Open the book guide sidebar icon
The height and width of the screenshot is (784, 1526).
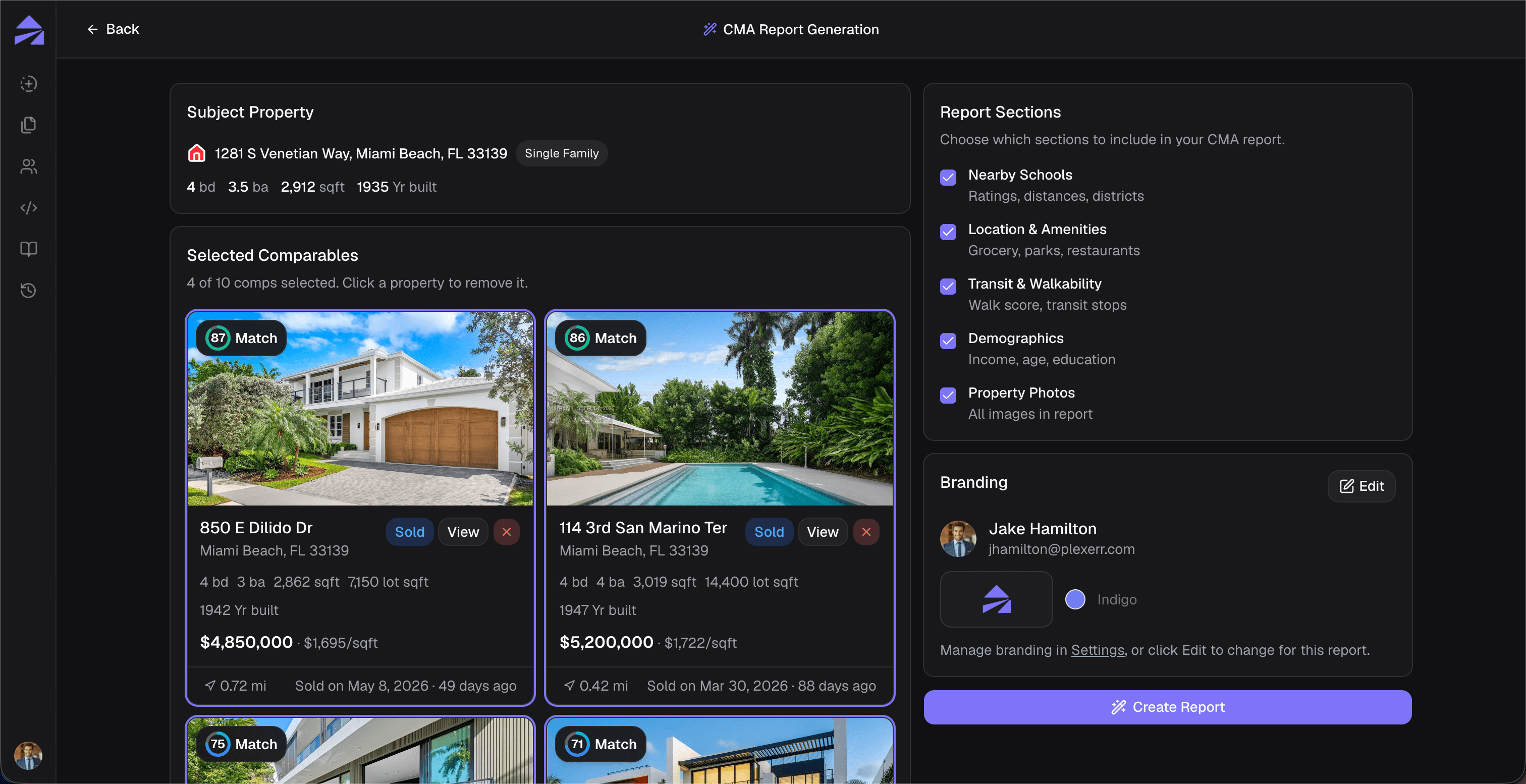(x=28, y=249)
